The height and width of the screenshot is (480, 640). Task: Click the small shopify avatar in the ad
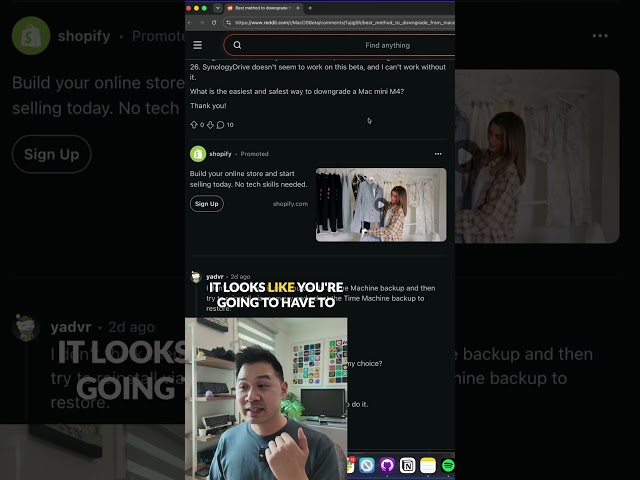coord(198,154)
